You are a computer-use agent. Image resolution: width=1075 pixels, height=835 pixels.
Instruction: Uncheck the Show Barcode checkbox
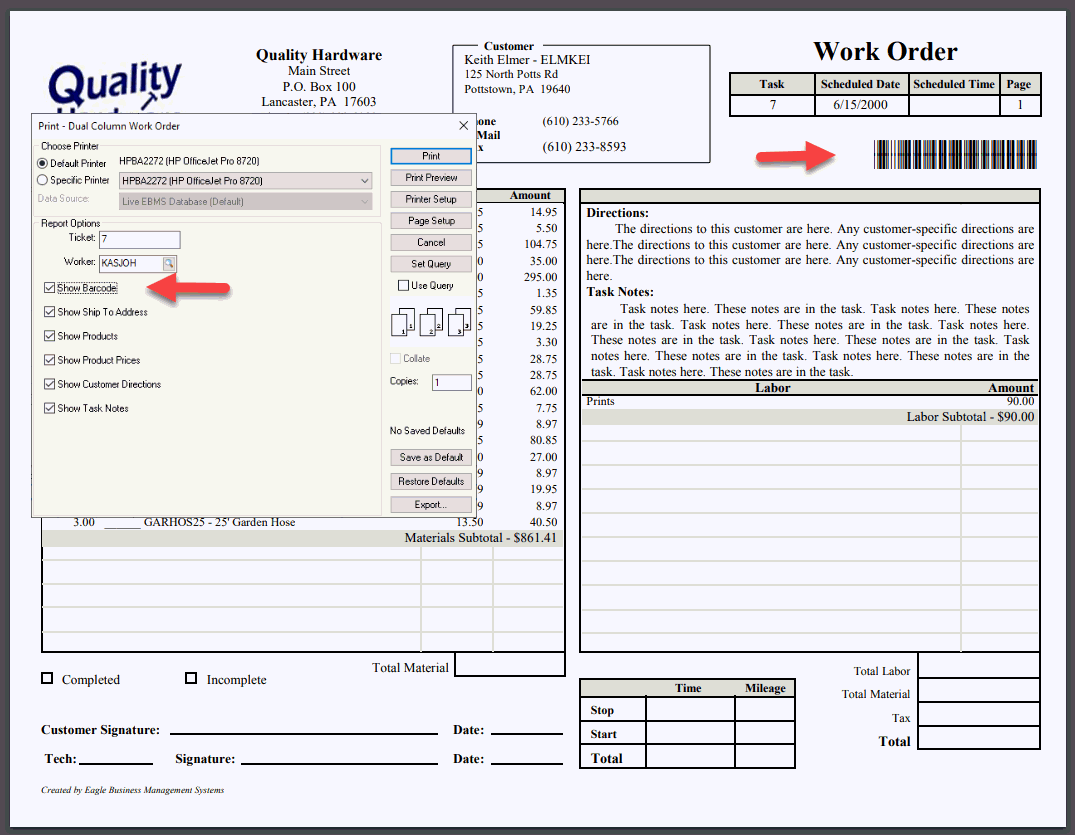tap(49, 288)
